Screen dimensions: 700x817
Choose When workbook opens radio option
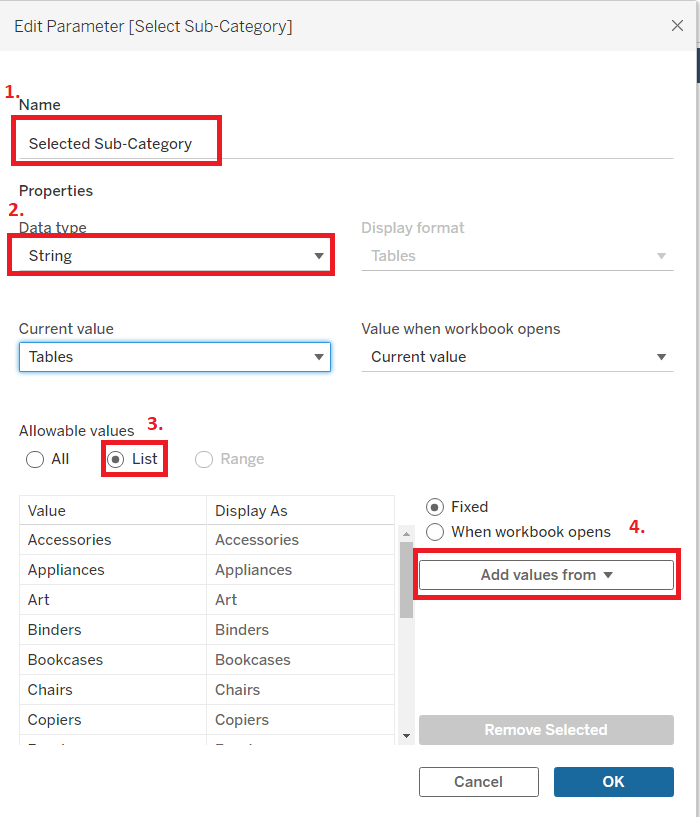point(435,532)
